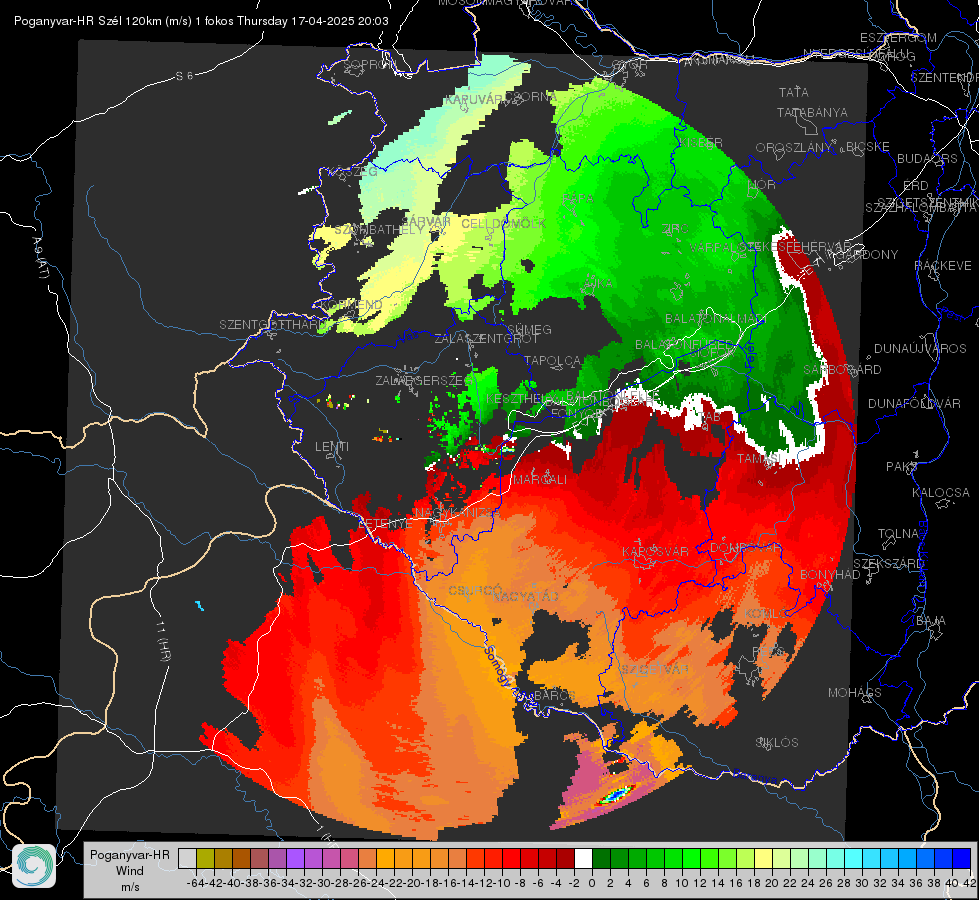Click the LETENYE city label
This screenshot has height=900, width=979.
click(385, 524)
